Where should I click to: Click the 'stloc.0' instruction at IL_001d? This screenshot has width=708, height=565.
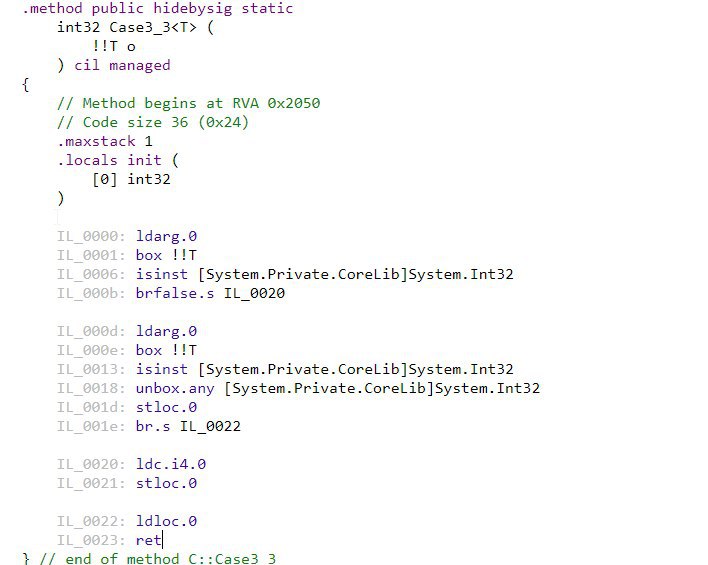coord(166,407)
